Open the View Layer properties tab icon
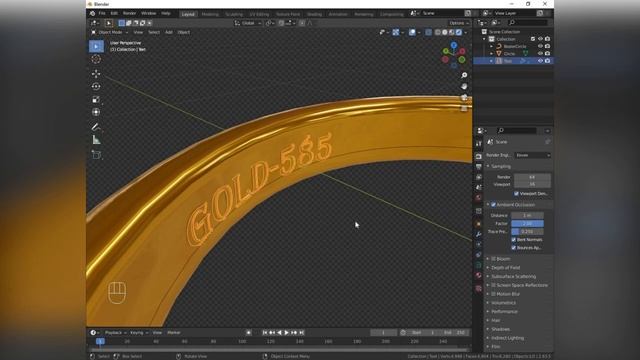 click(478, 177)
